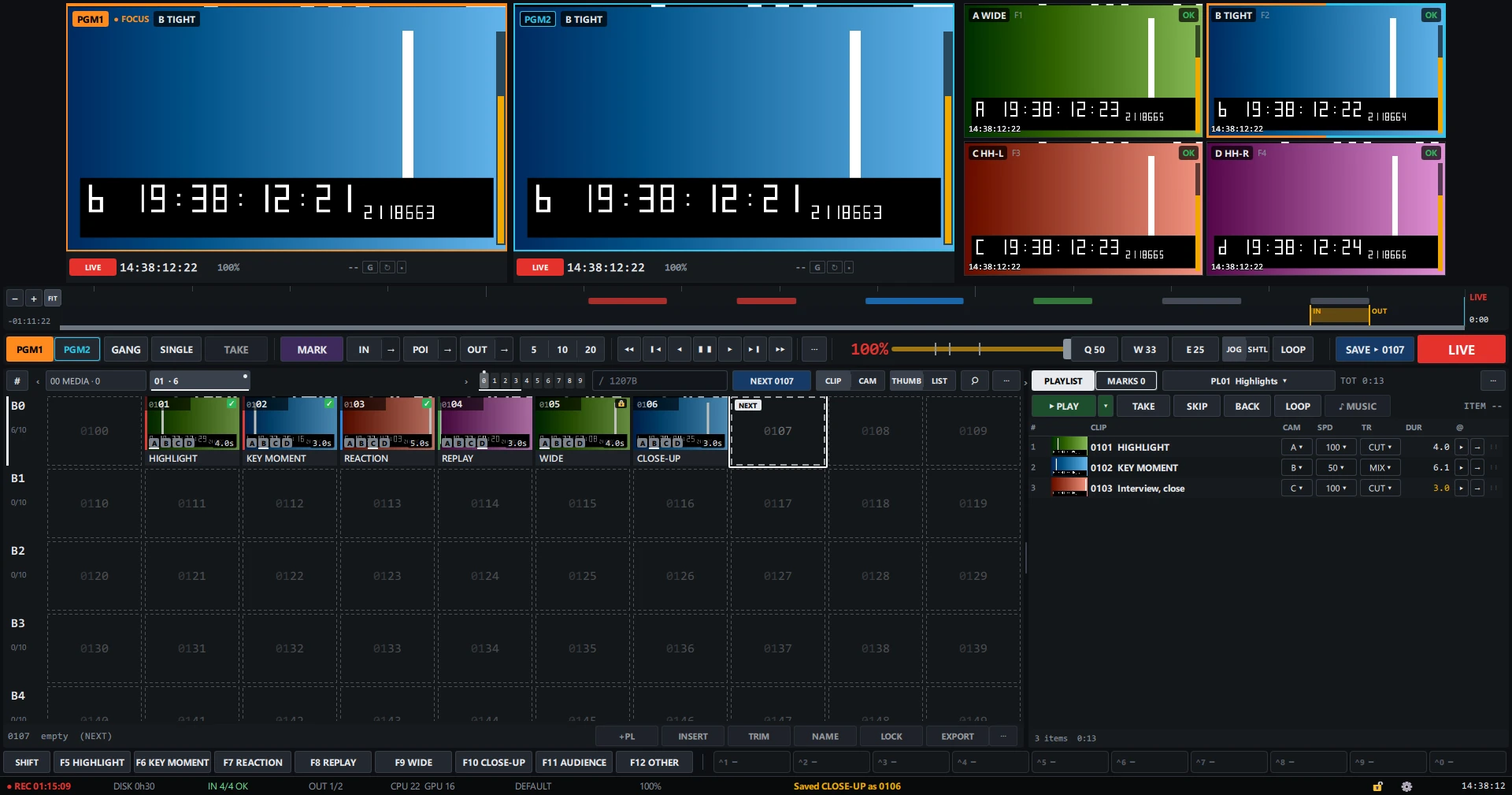Zoom in the timeline with the plus button
Screen dimensions: 1512x795
pos(33,299)
